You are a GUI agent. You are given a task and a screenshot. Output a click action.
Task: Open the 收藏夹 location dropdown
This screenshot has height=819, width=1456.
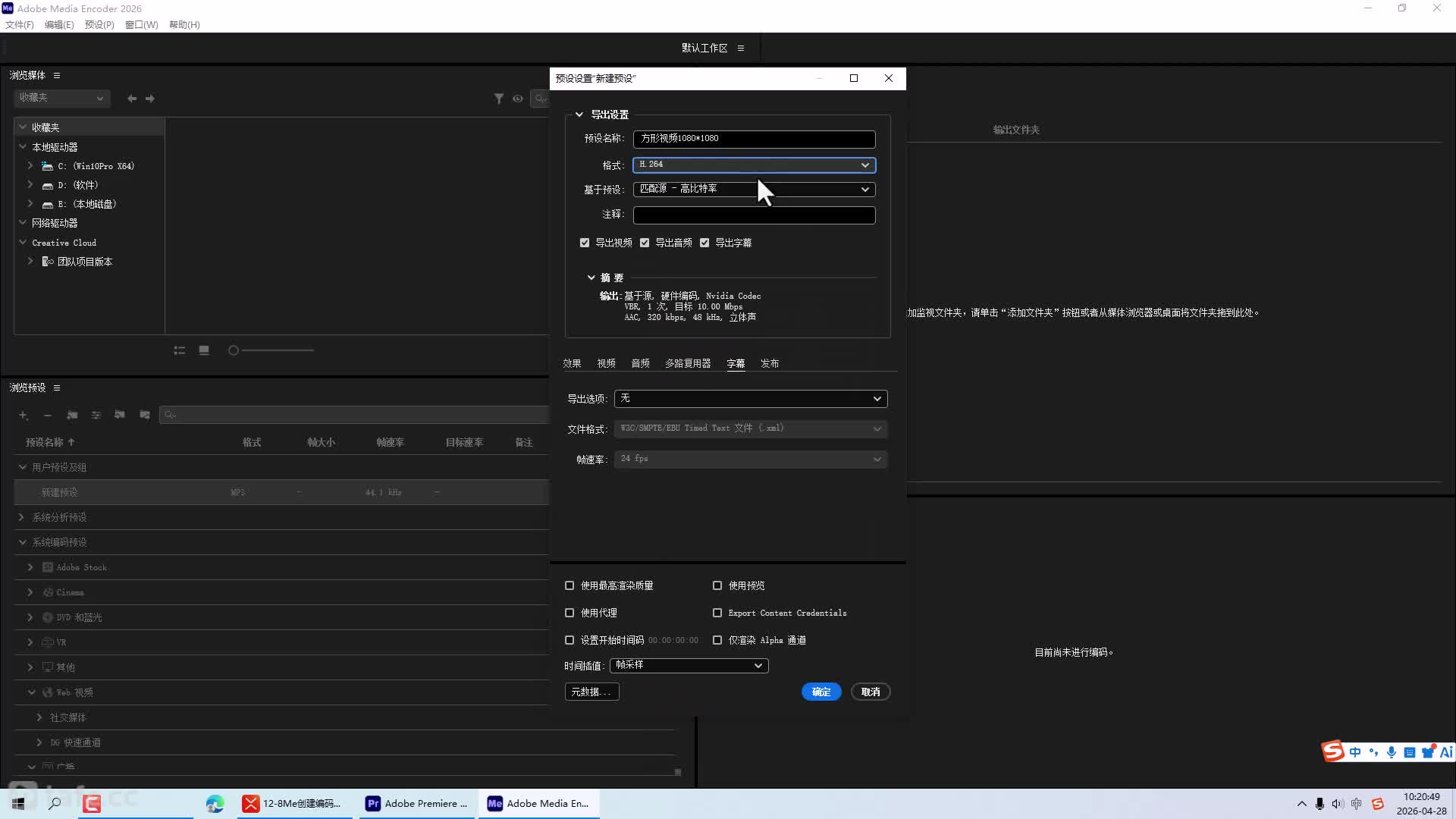coord(62,98)
